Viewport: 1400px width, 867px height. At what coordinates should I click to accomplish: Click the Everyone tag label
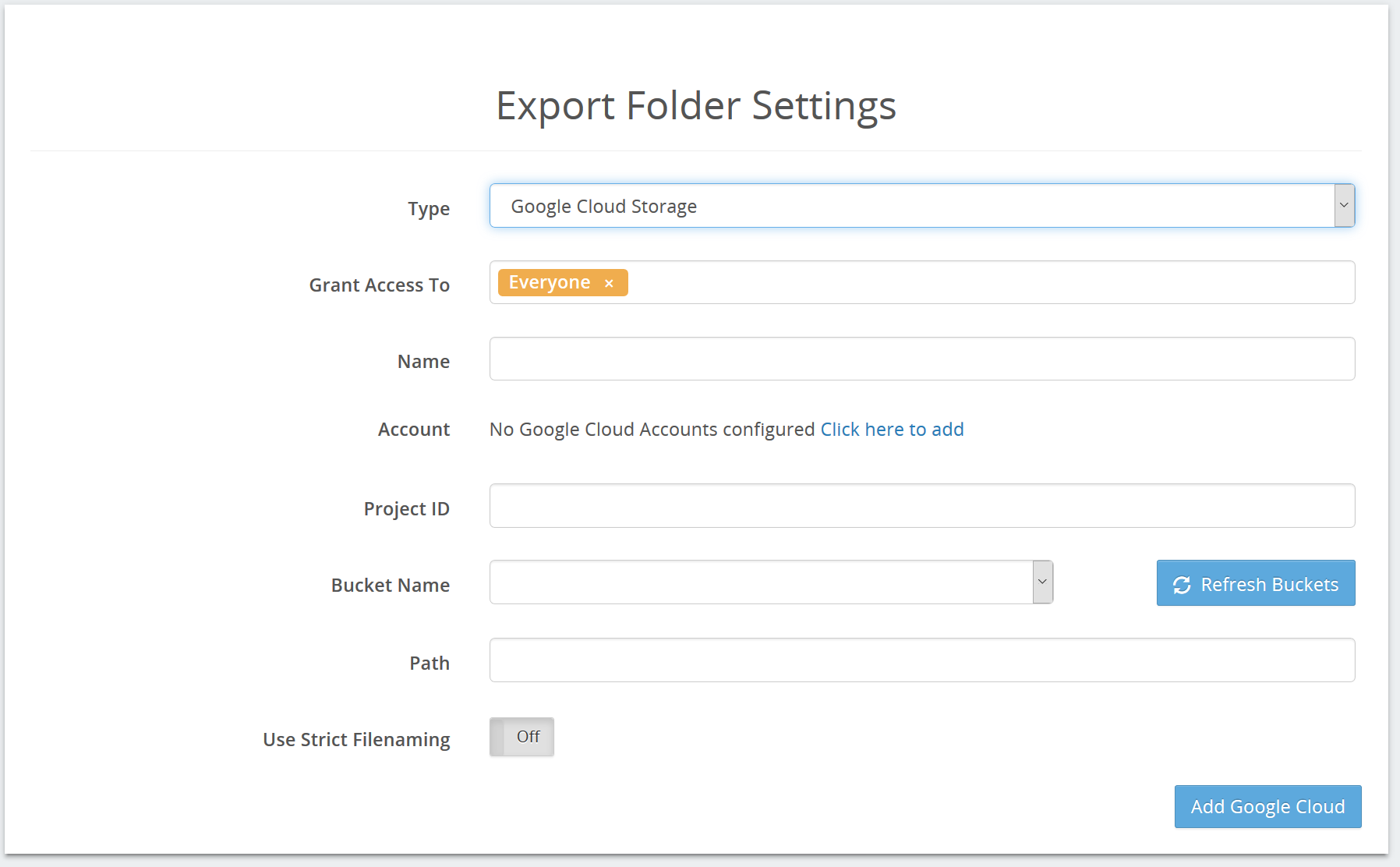(549, 282)
